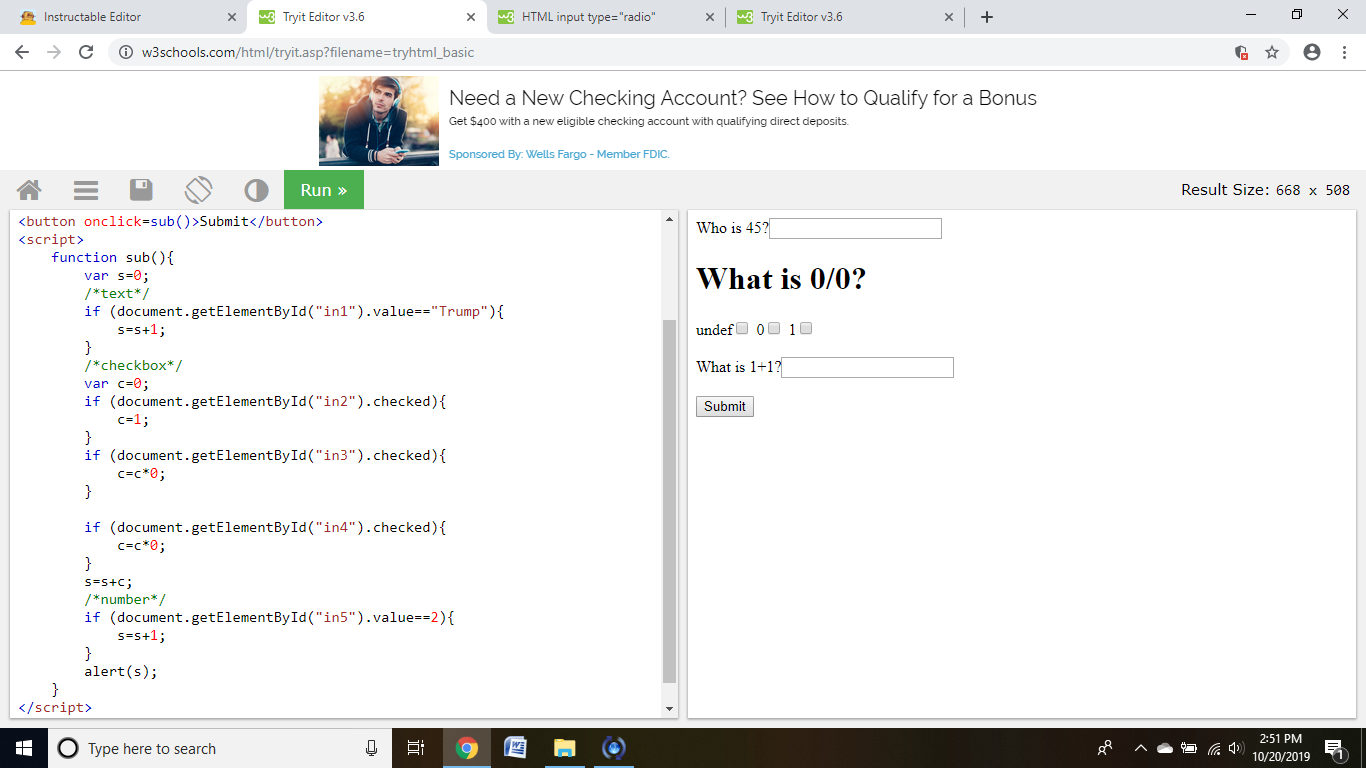This screenshot has width=1366, height=768.
Task: Reload the current page
Action: [86, 52]
